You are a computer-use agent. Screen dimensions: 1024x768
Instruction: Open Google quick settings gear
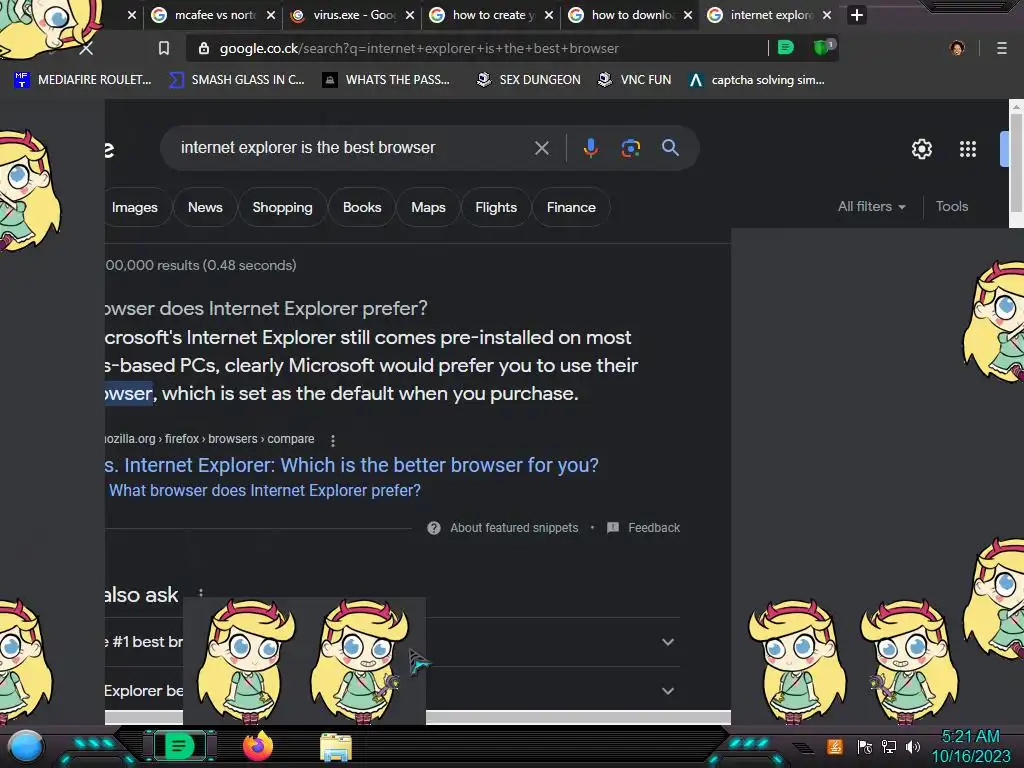[921, 149]
